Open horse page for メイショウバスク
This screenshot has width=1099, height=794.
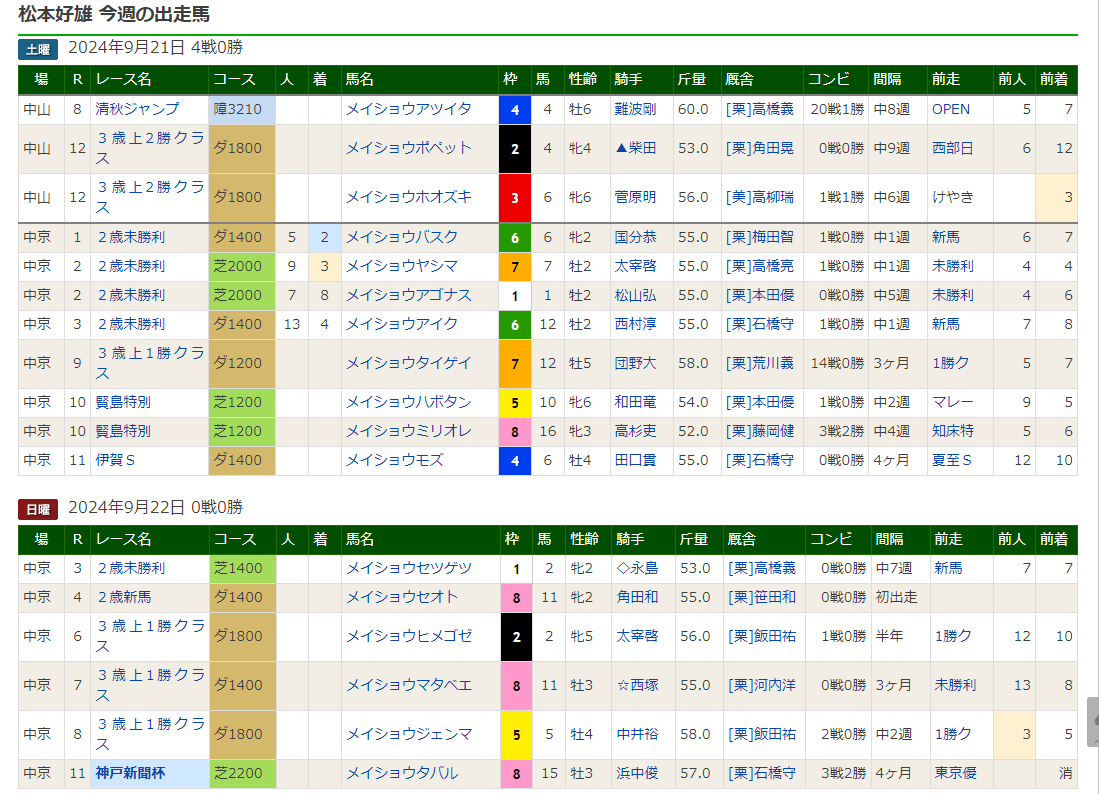click(402, 237)
